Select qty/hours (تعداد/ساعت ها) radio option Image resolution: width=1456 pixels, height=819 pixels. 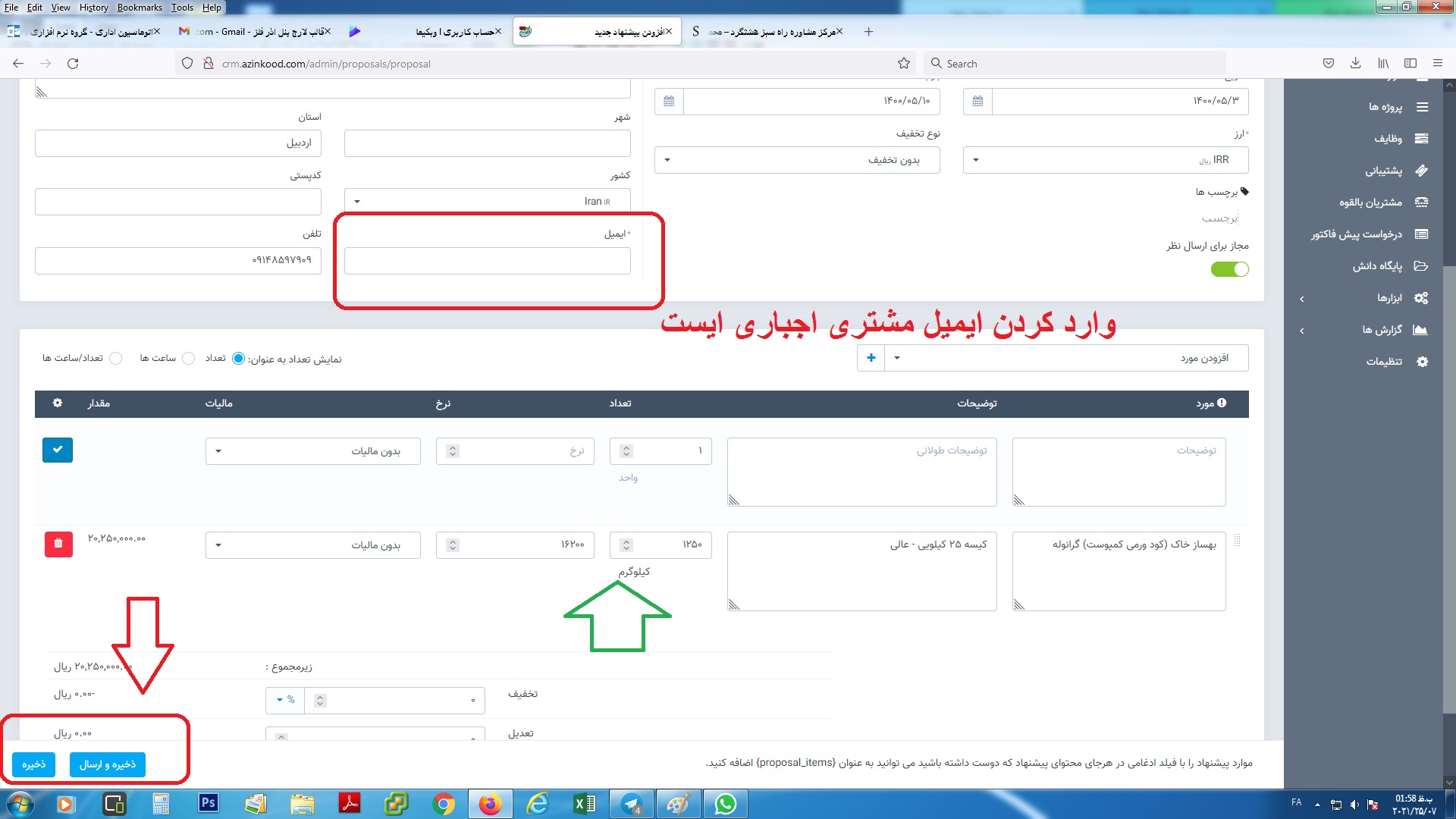(116, 359)
